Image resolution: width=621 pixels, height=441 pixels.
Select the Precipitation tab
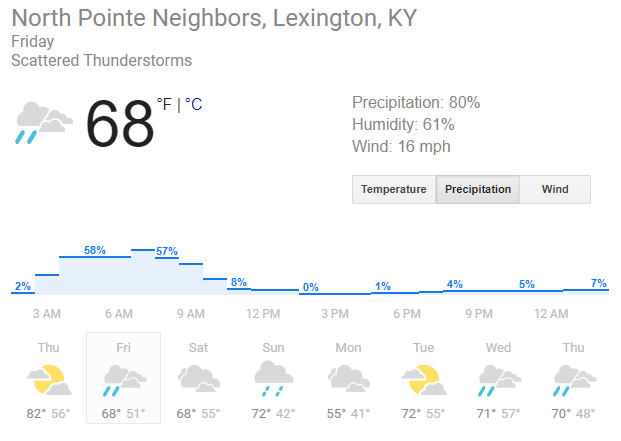[x=478, y=189]
